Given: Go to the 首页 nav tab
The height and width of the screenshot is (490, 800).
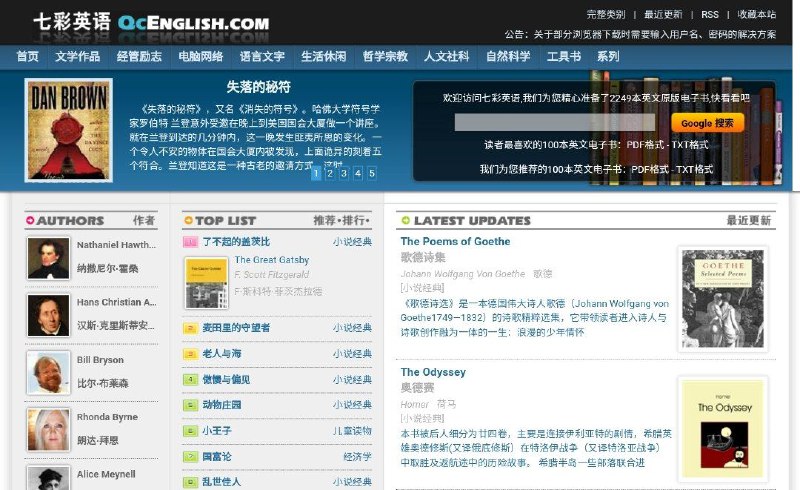Looking at the screenshot, I should (x=28, y=57).
